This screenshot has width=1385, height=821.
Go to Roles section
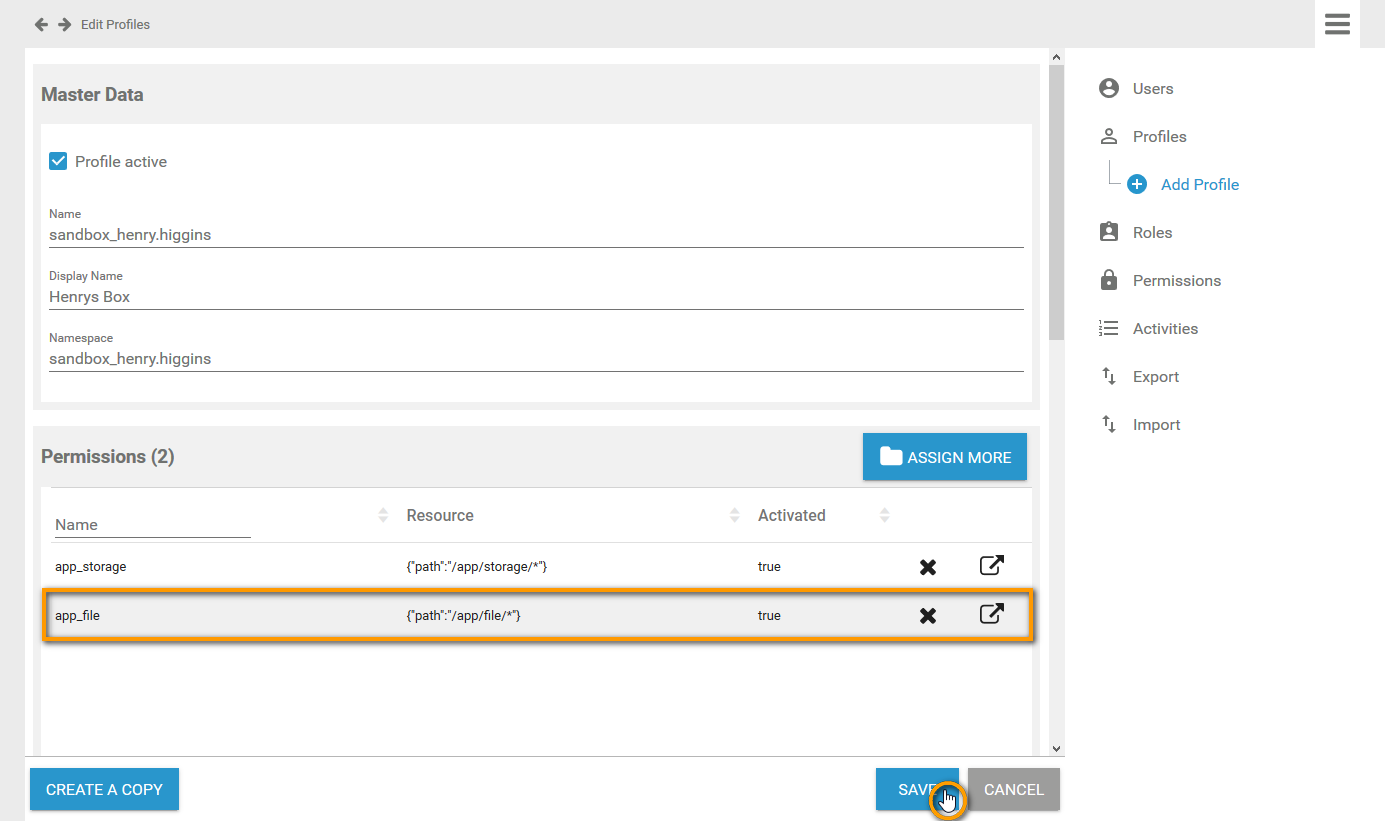1151,232
